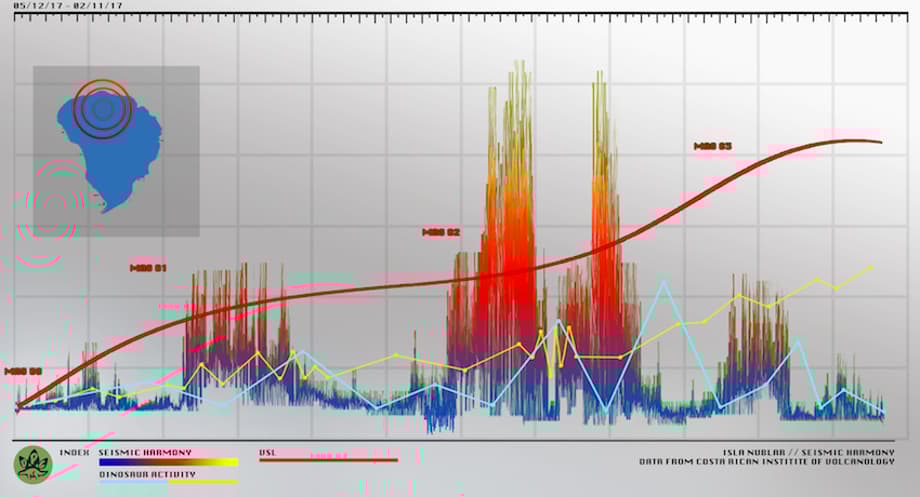The width and height of the screenshot is (920, 497).
Task: Click the end of the brown USL curve
Action: (x=880, y=142)
